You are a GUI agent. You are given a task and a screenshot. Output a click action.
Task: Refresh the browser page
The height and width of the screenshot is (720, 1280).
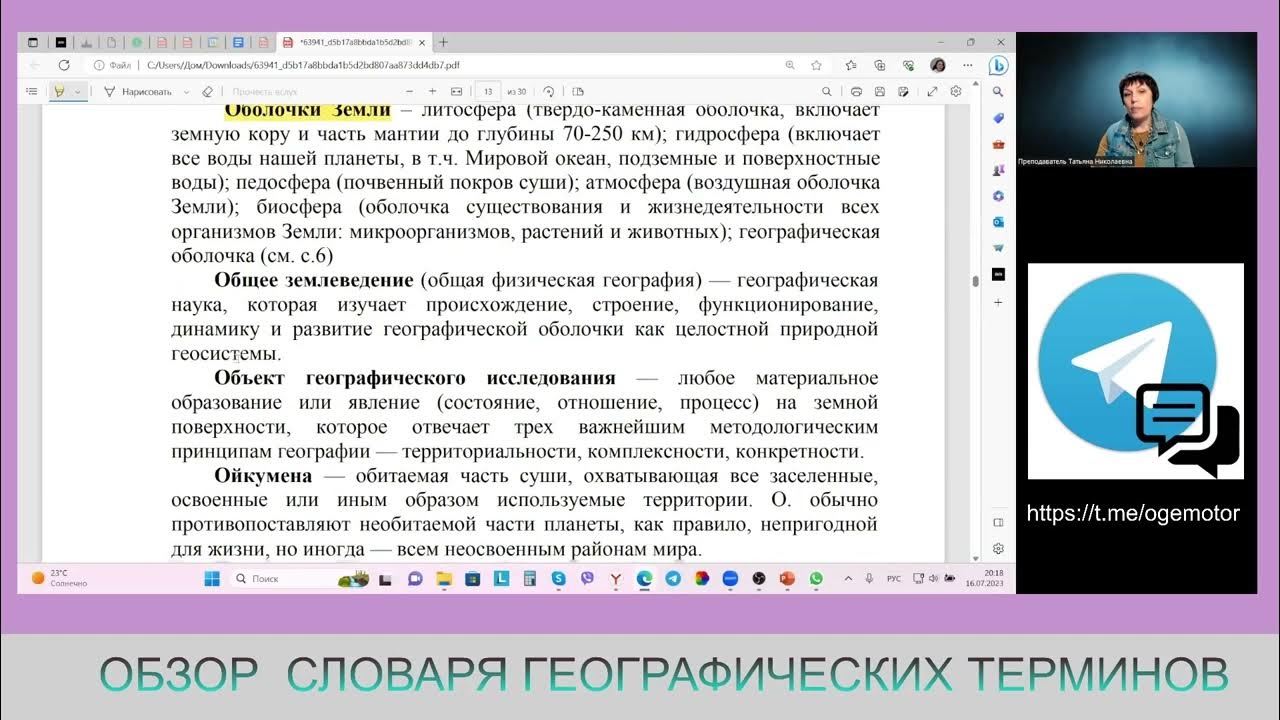coord(64,65)
